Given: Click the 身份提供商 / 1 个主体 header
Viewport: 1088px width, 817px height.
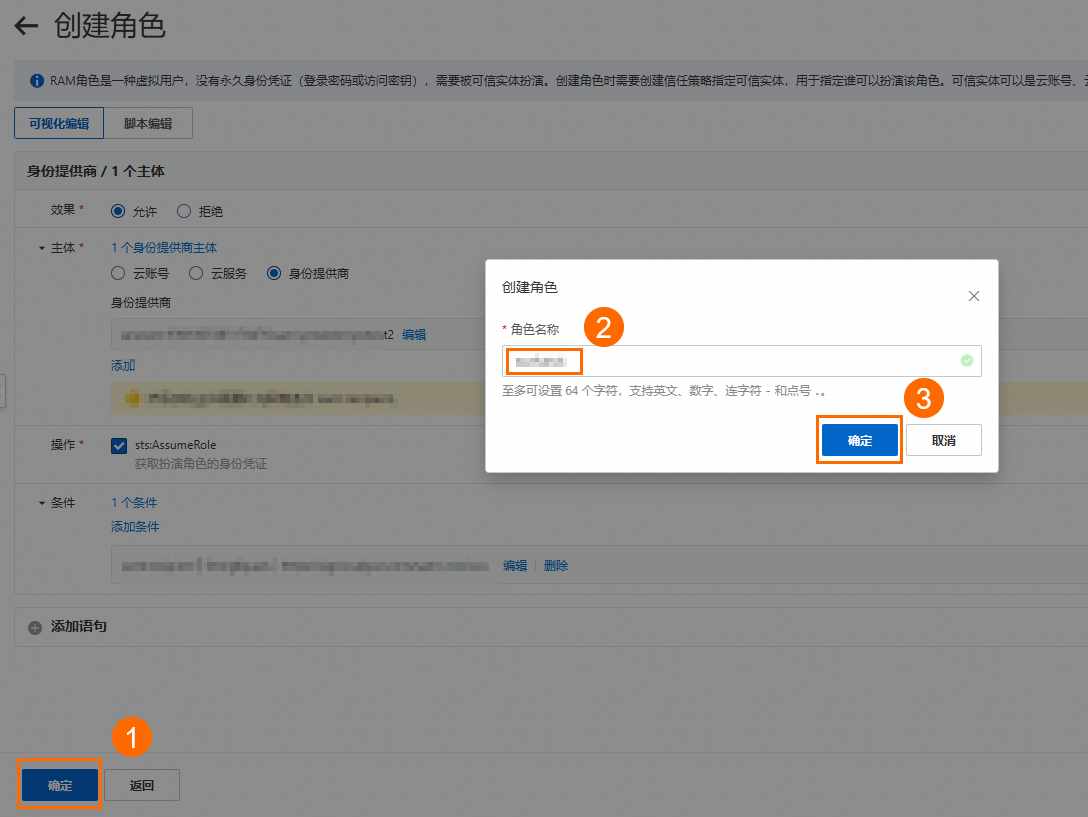Looking at the screenshot, I should (96, 171).
